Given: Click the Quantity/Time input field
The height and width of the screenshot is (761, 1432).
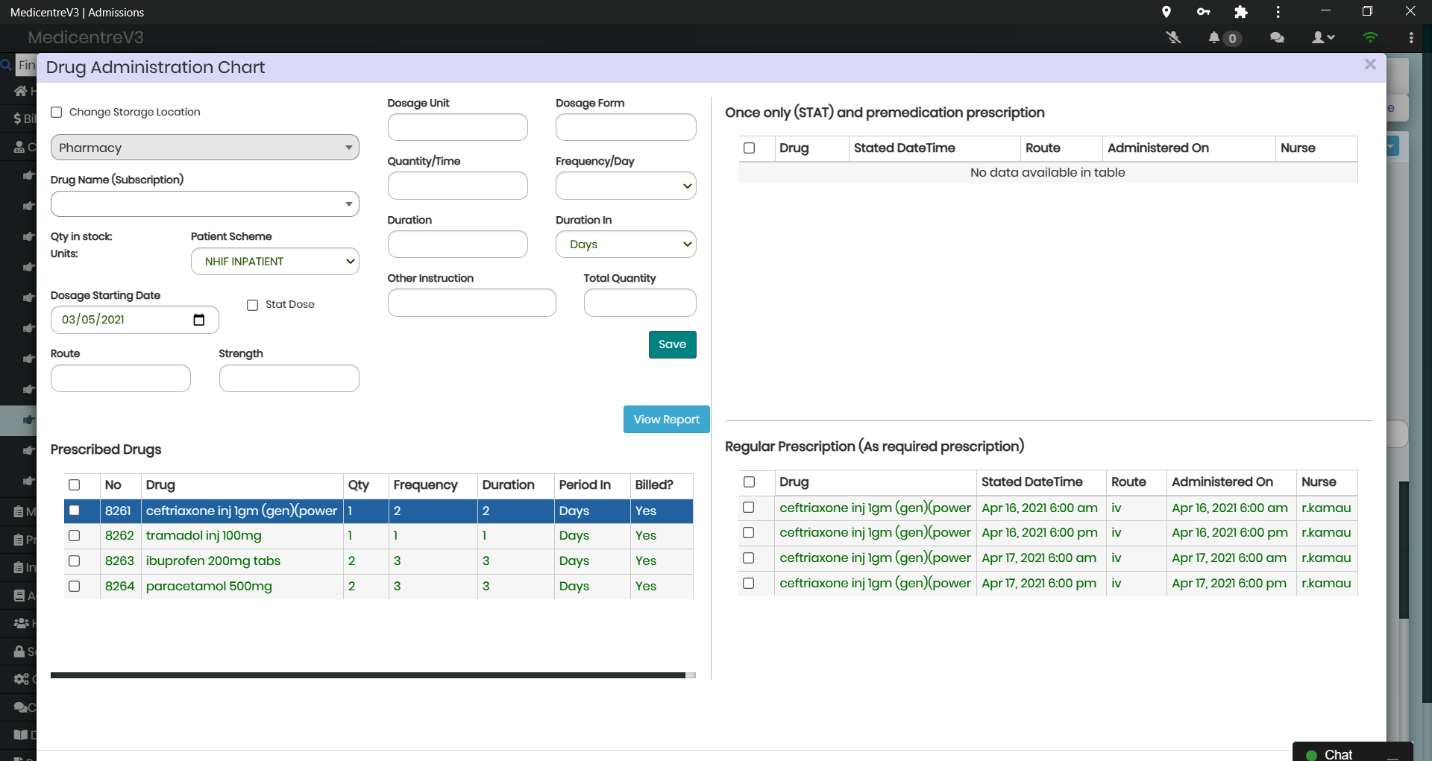Looking at the screenshot, I should tap(458, 186).
